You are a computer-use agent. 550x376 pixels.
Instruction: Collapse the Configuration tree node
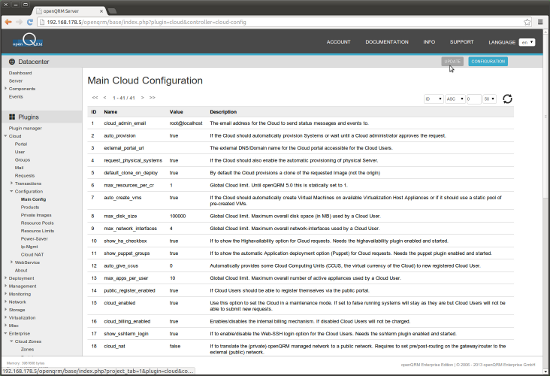click(12, 191)
